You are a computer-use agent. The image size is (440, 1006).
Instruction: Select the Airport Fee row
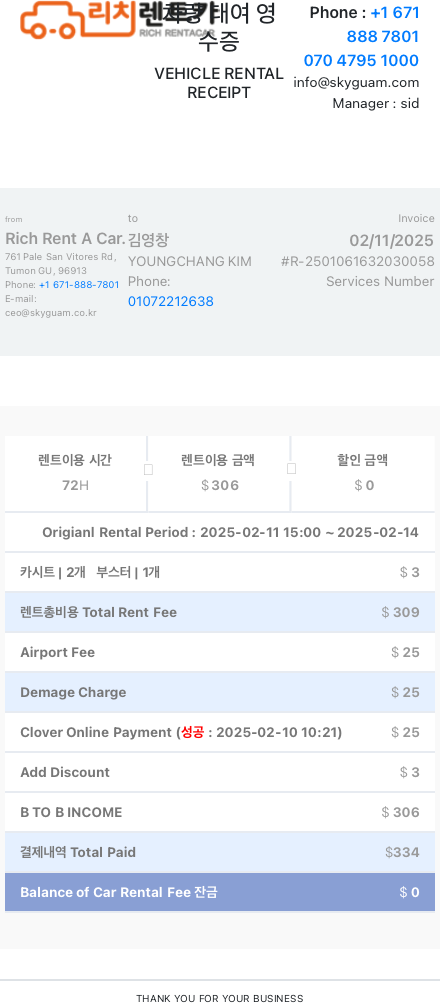220,652
